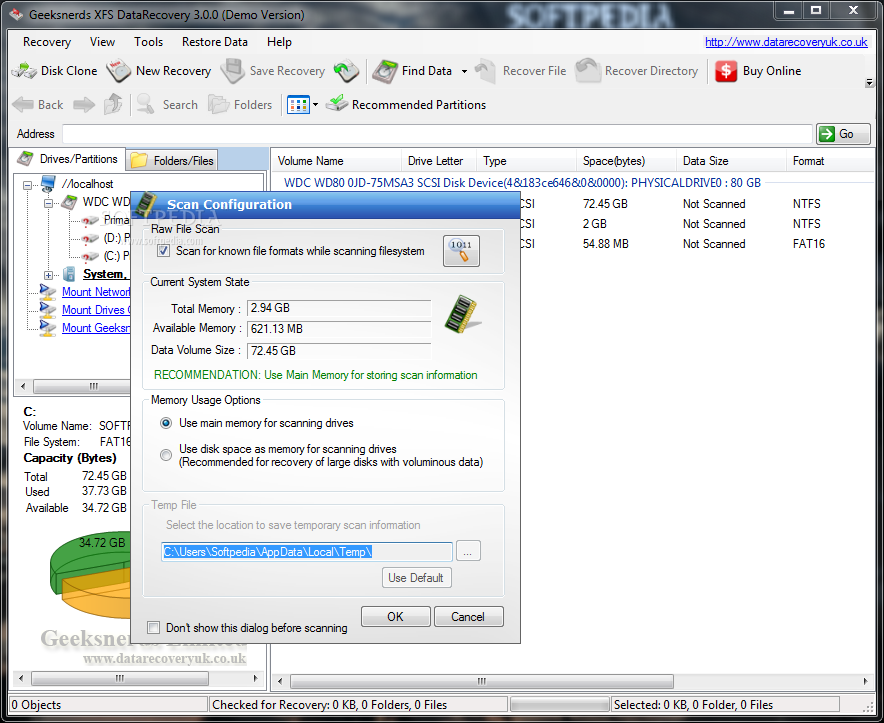884x723 pixels.
Task: Click the temp file path text field
Action: [x=307, y=552]
